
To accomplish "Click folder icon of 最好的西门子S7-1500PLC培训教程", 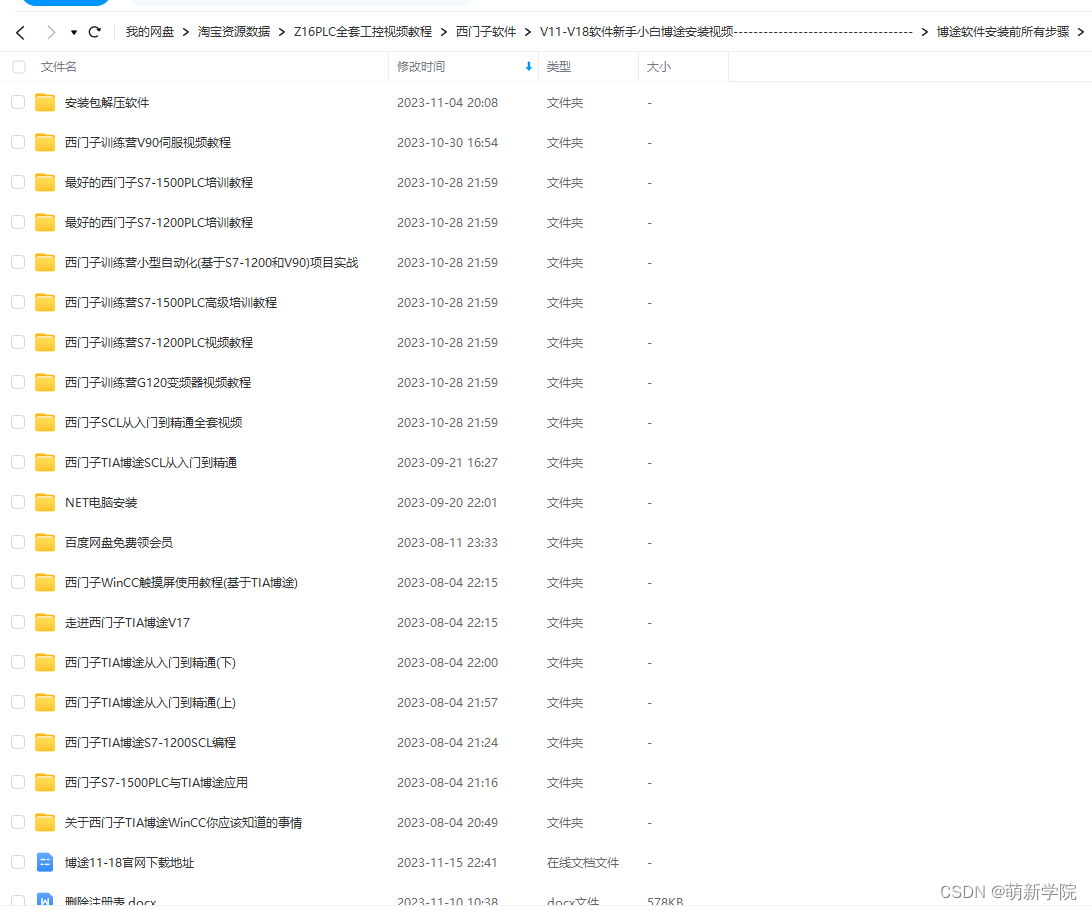I will [x=45, y=182].
